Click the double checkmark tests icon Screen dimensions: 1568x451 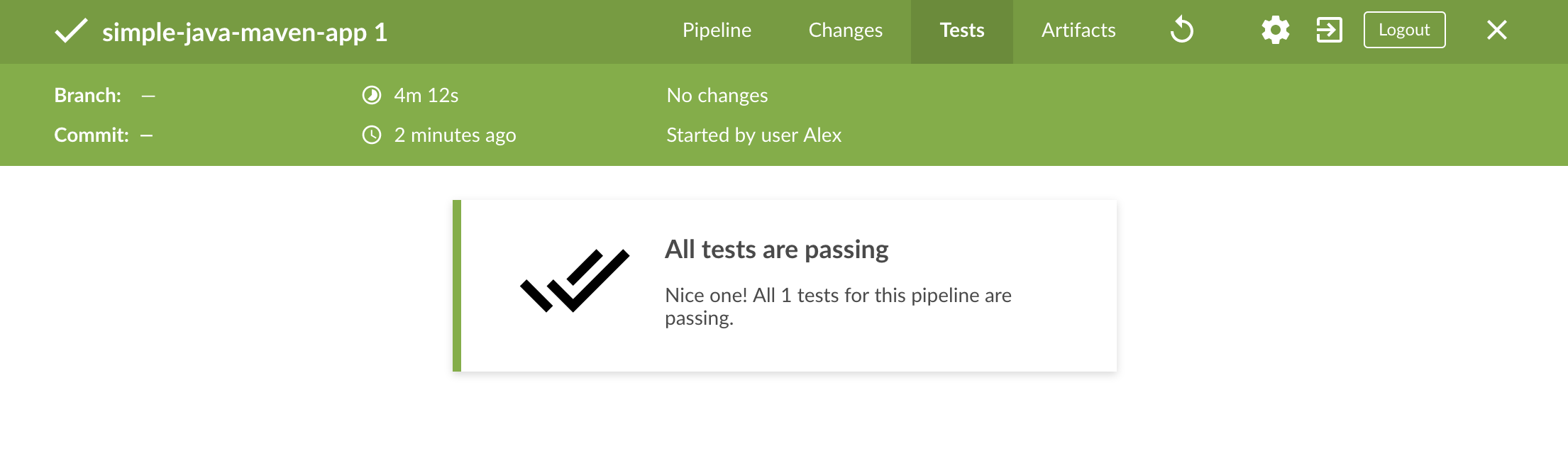pos(575,281)
